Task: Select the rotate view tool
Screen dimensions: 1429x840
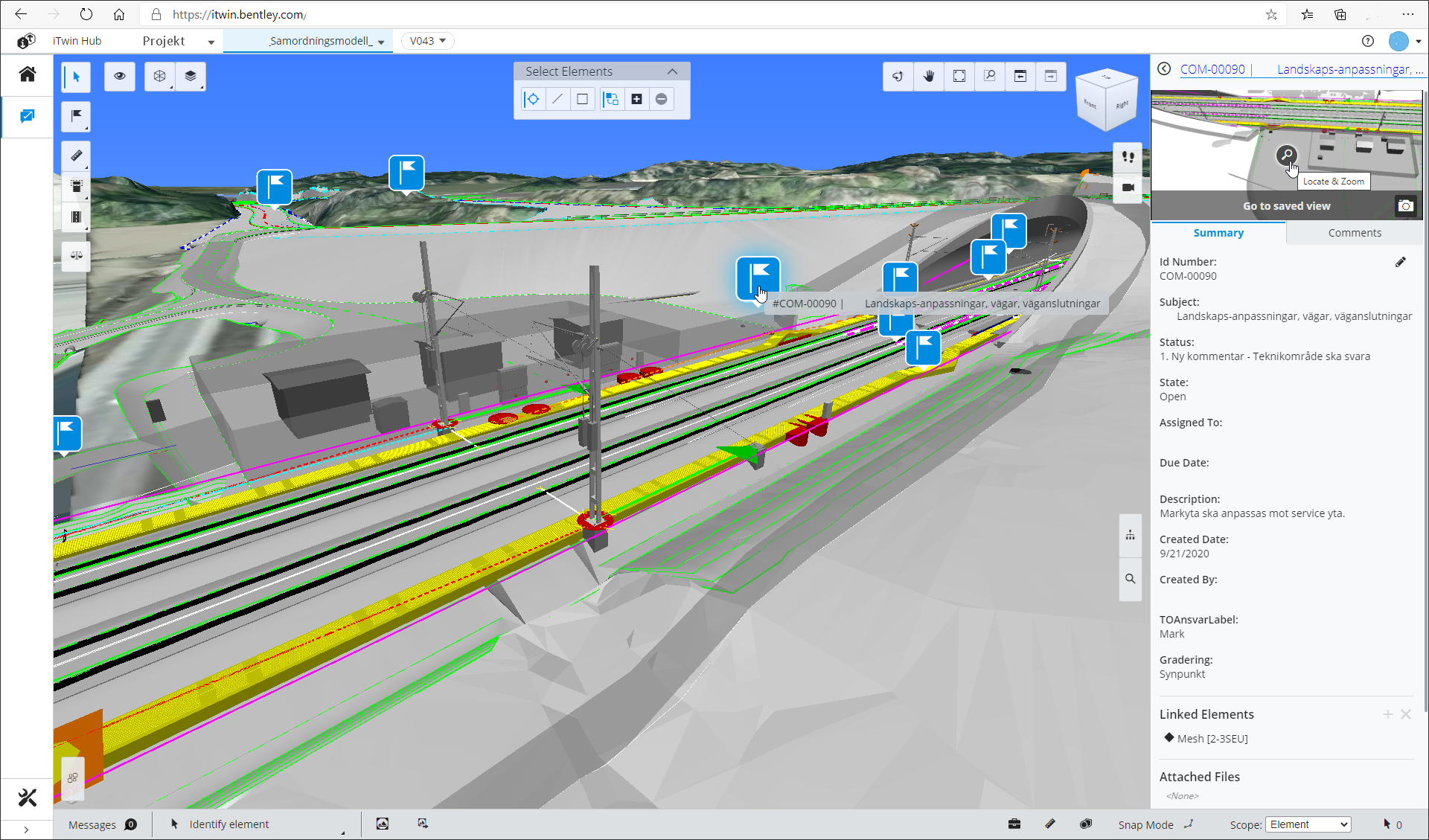Action: (898, 76)
